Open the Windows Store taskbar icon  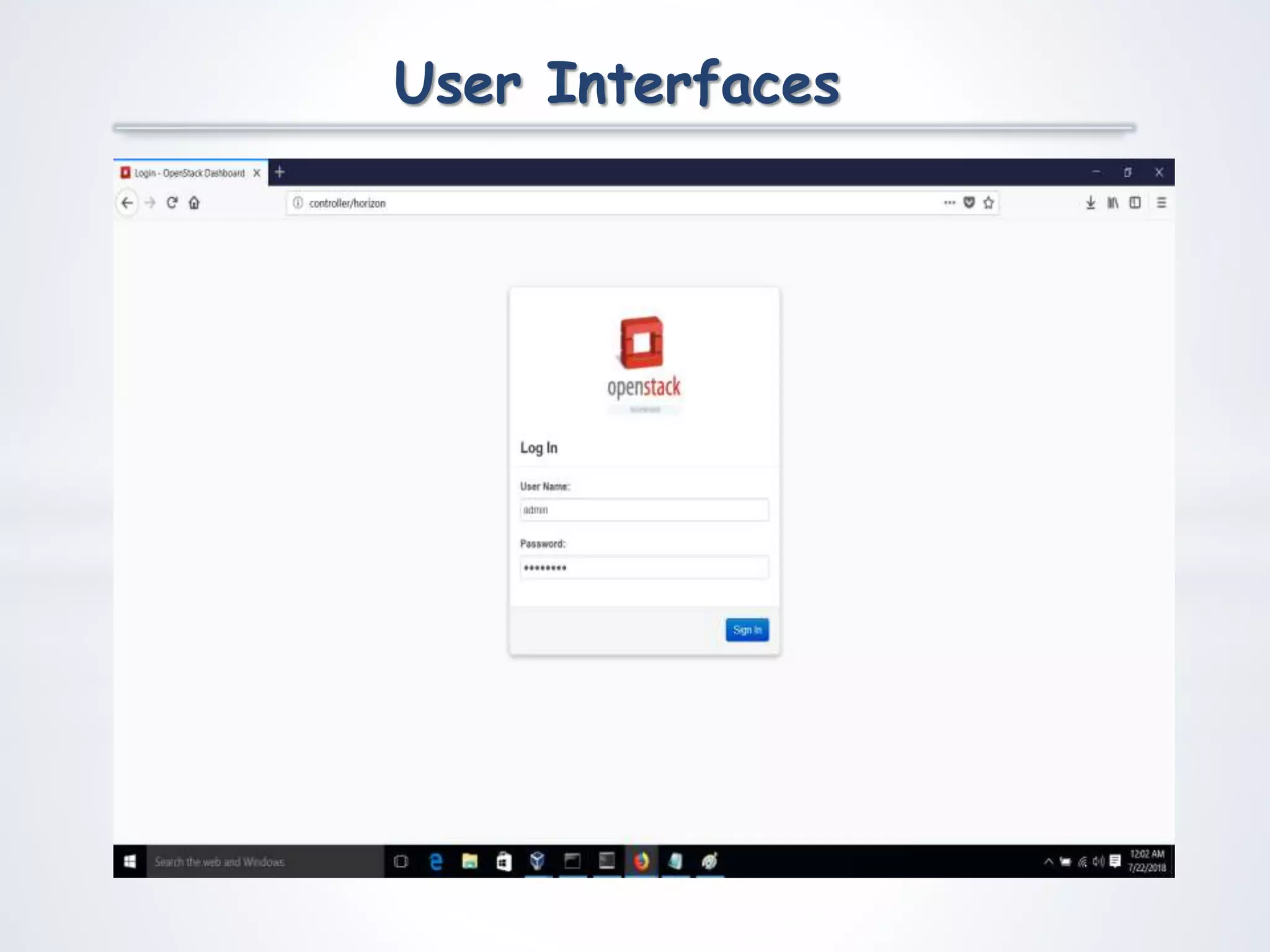tap(504, 862)
